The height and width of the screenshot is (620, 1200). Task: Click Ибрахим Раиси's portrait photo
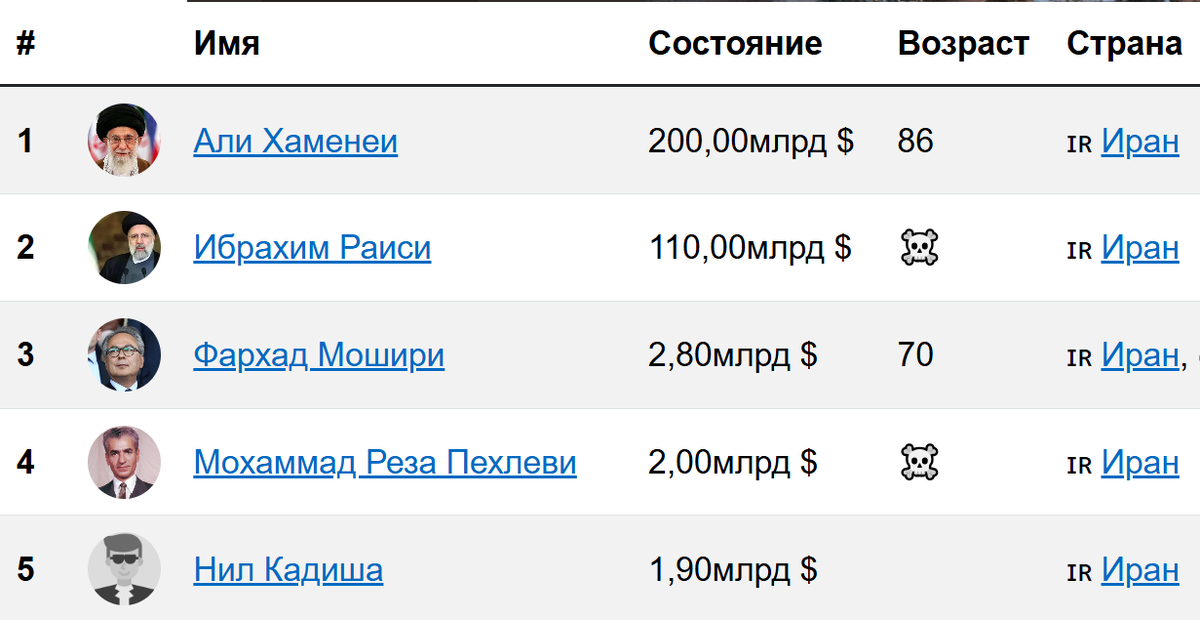124,247
